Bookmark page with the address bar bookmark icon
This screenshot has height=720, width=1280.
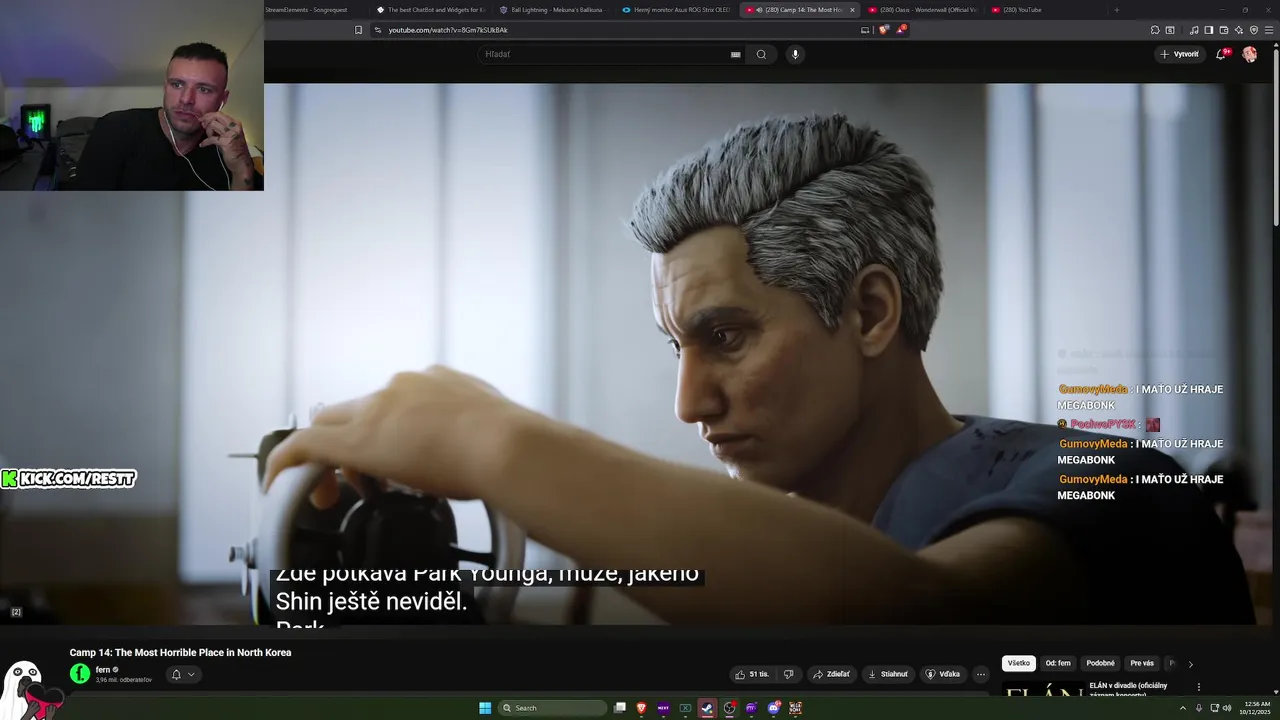359,30
